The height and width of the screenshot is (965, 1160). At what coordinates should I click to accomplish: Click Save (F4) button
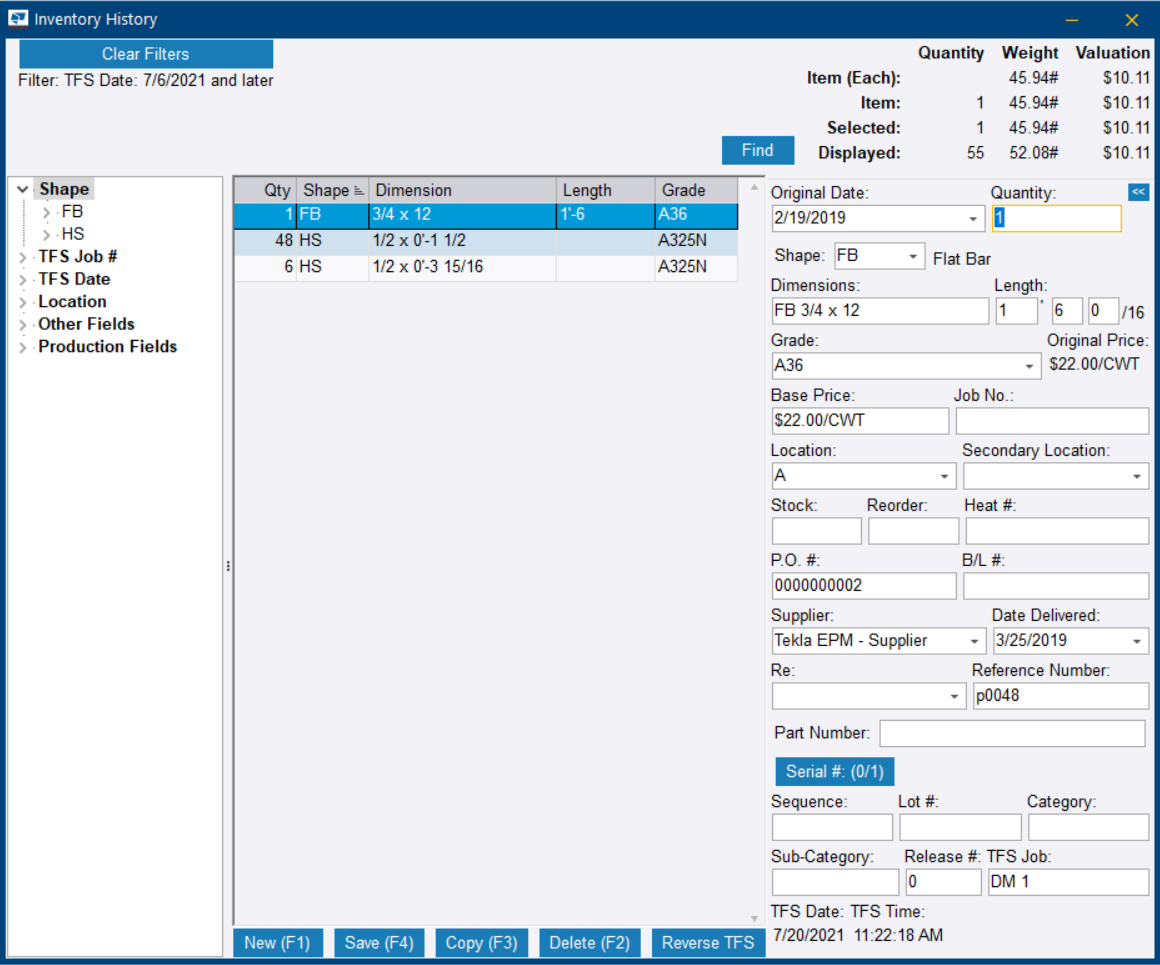click(379, 943)
